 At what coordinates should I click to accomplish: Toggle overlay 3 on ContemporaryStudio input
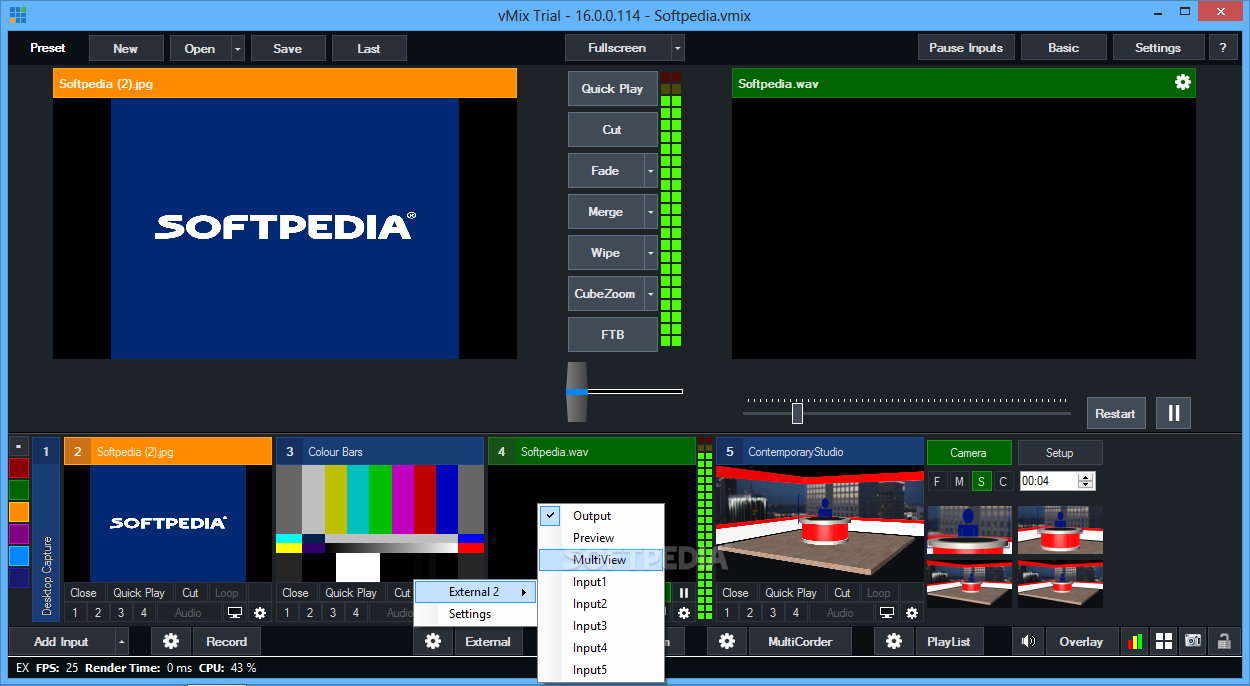click(x=773, y=613)
